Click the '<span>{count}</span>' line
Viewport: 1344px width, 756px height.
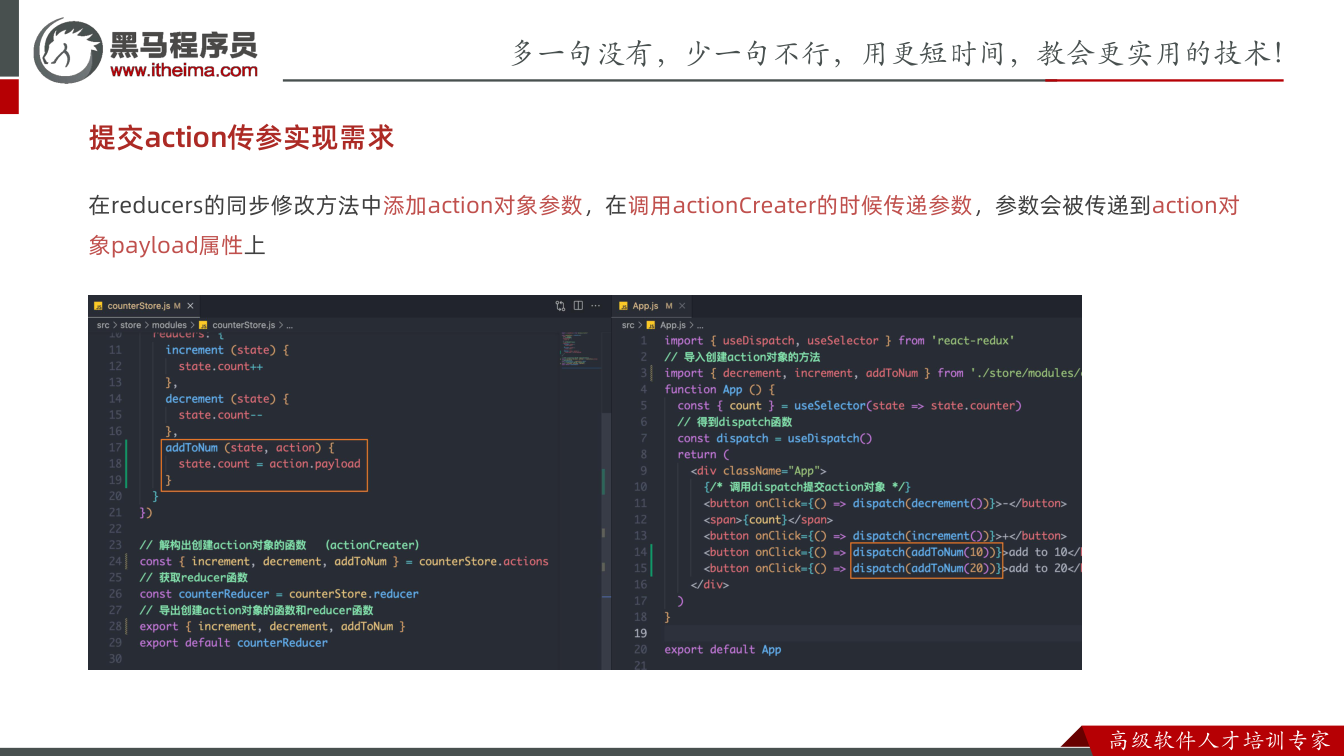coord(768,519)
